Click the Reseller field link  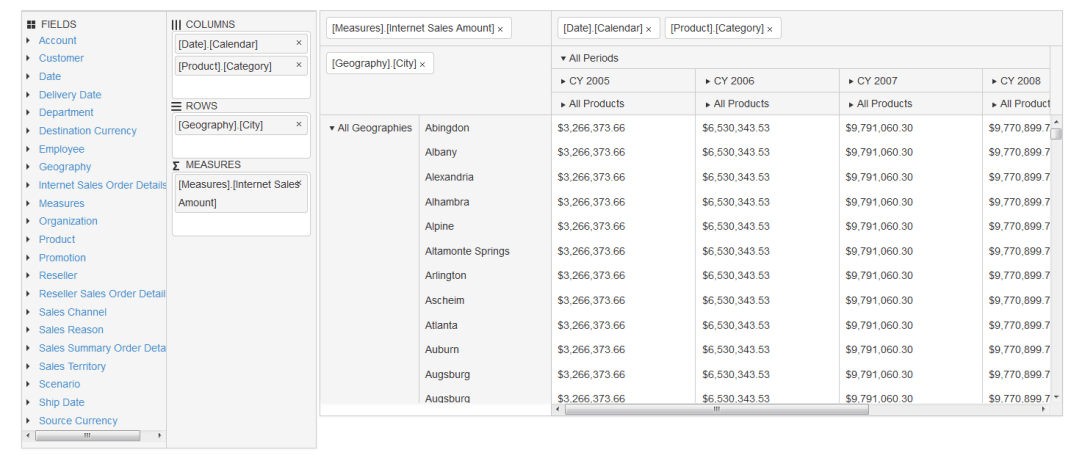click(x=58, y=275)
